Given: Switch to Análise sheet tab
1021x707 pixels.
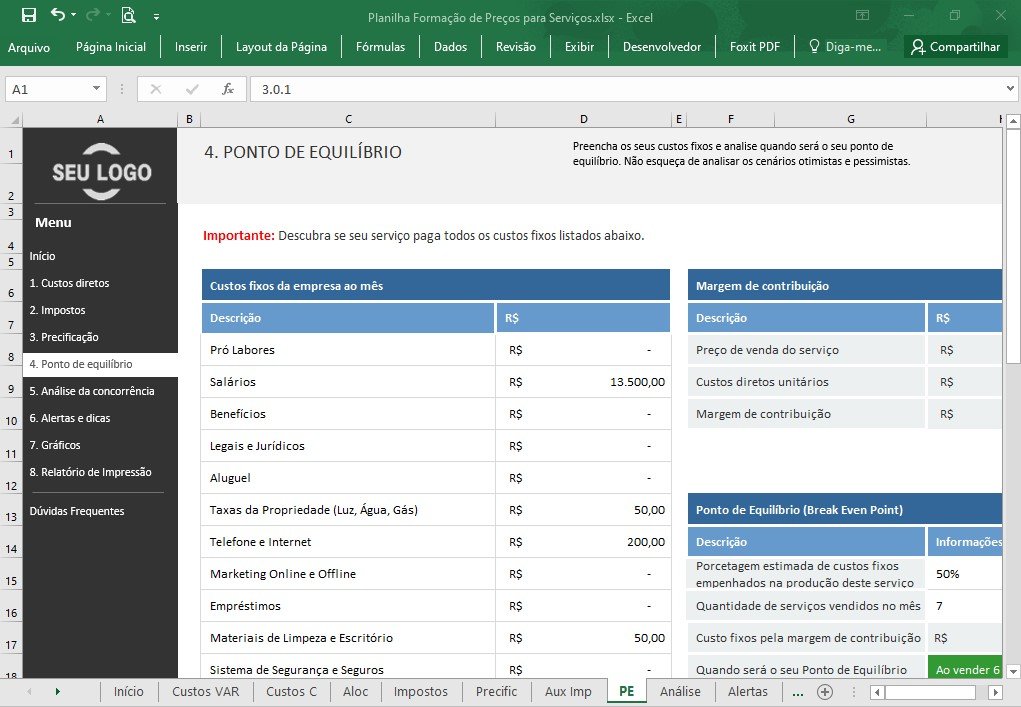Looking at the screenshot, I should [680, 691].
